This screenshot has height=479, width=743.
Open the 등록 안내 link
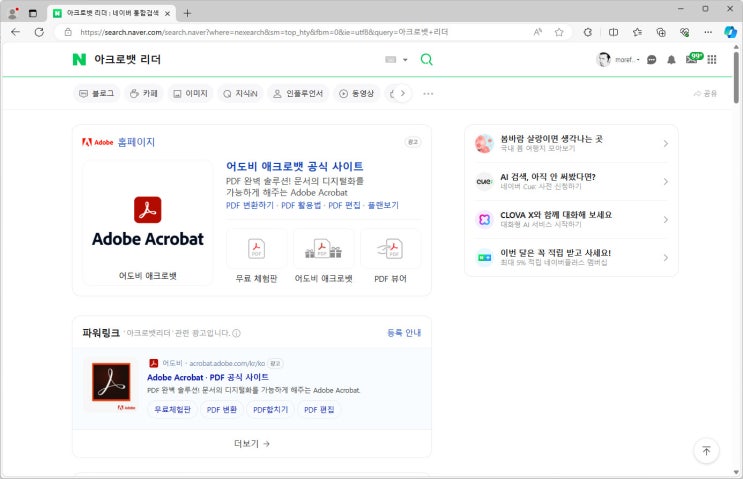pos(404,333)
